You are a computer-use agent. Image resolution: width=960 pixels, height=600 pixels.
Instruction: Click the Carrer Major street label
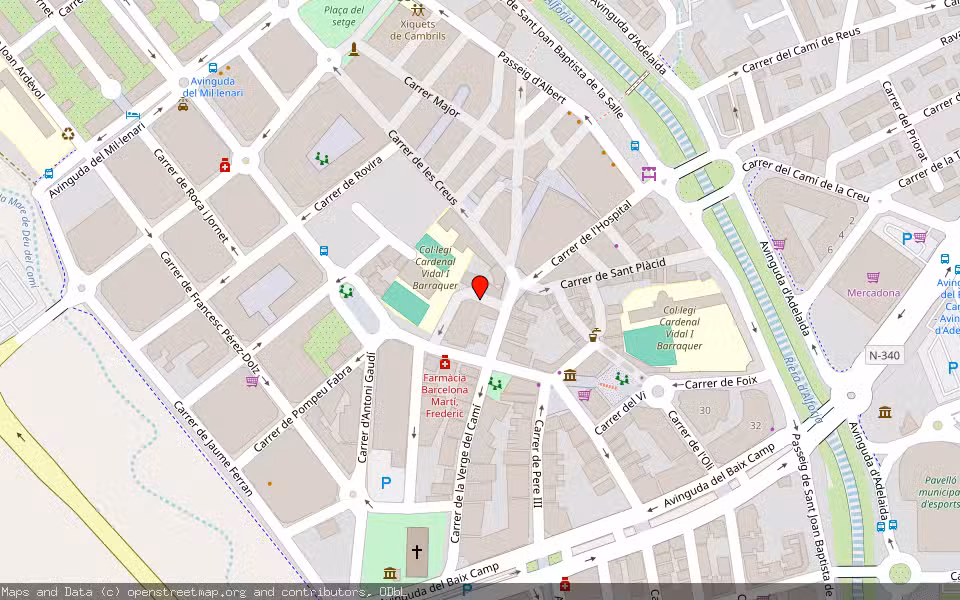[x=432, y=97]
